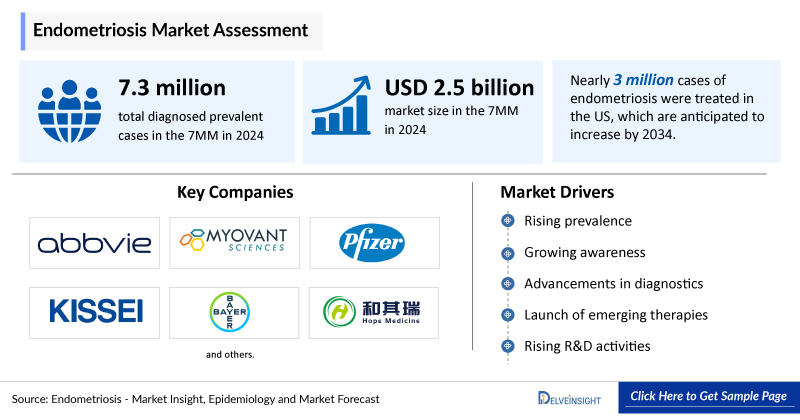Click the Launch of emerging therapies item

click(x=615, y=315)
